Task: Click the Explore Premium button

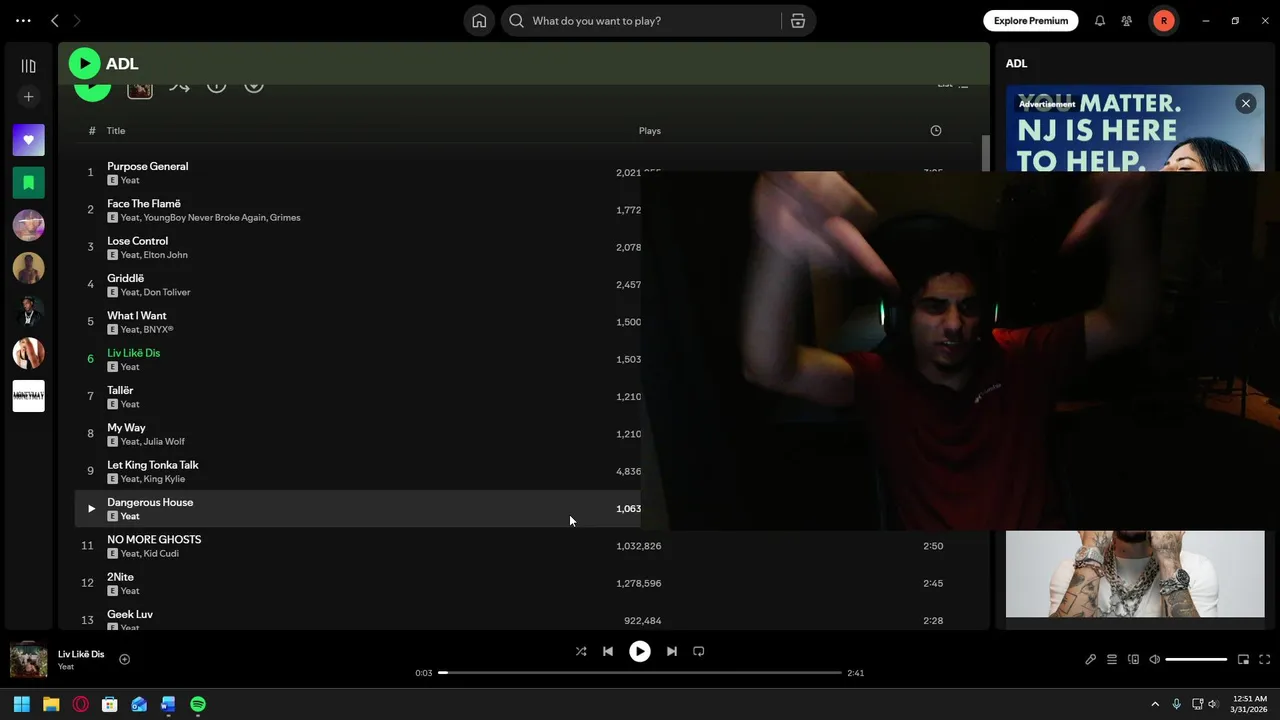Action: tap(1030, 21)
